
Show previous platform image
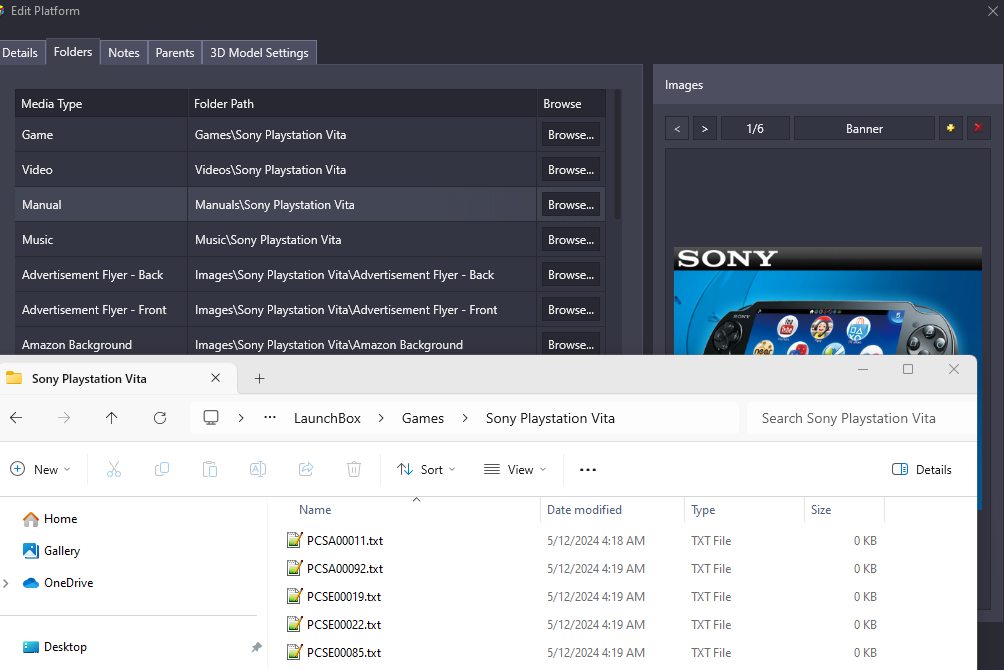click(677, 128)
